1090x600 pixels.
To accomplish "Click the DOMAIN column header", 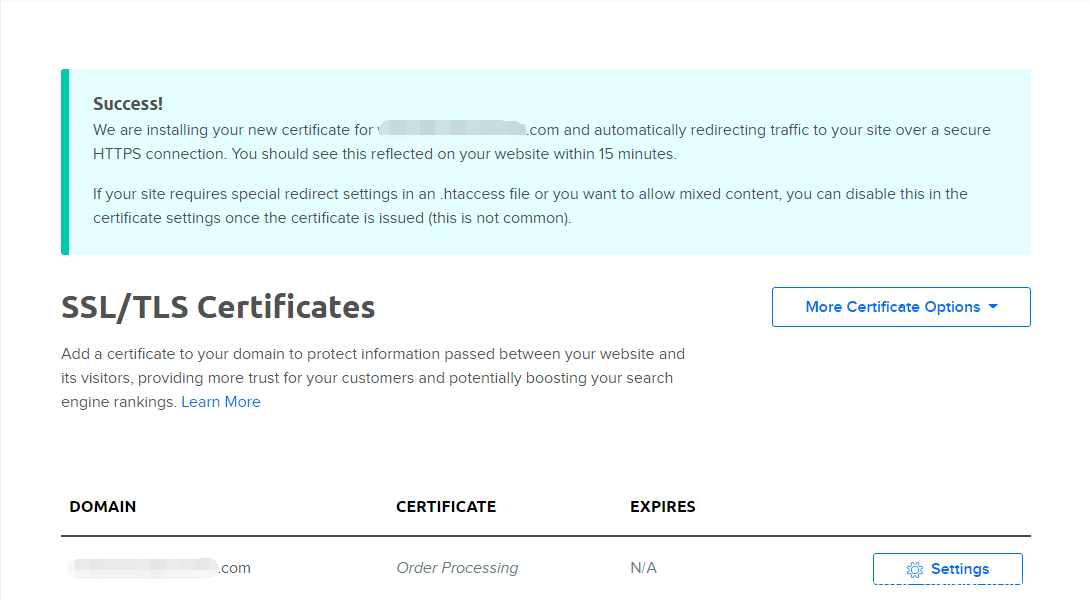I will 103,506.
